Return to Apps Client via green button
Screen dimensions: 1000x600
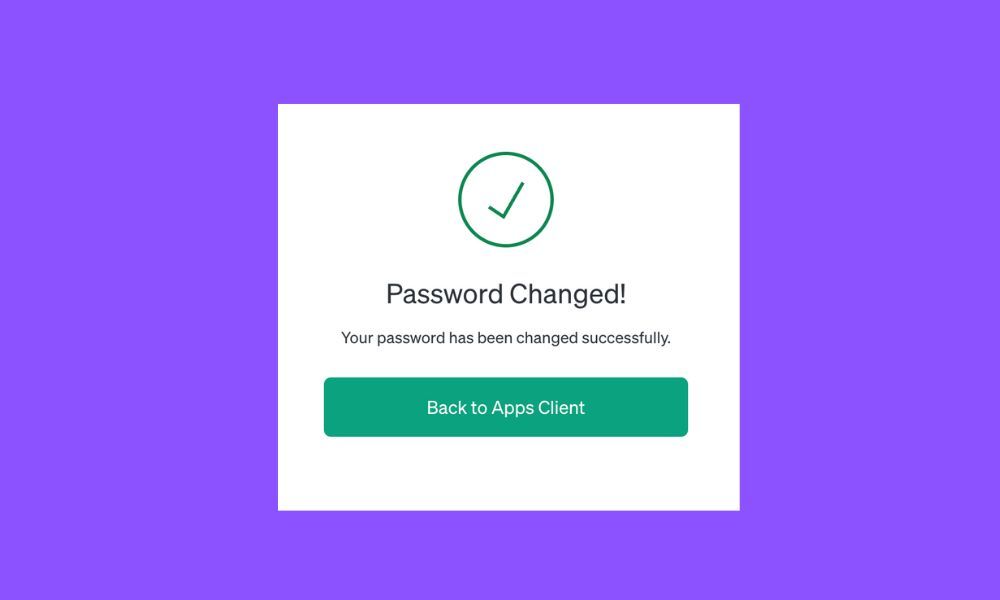(506, 407)
